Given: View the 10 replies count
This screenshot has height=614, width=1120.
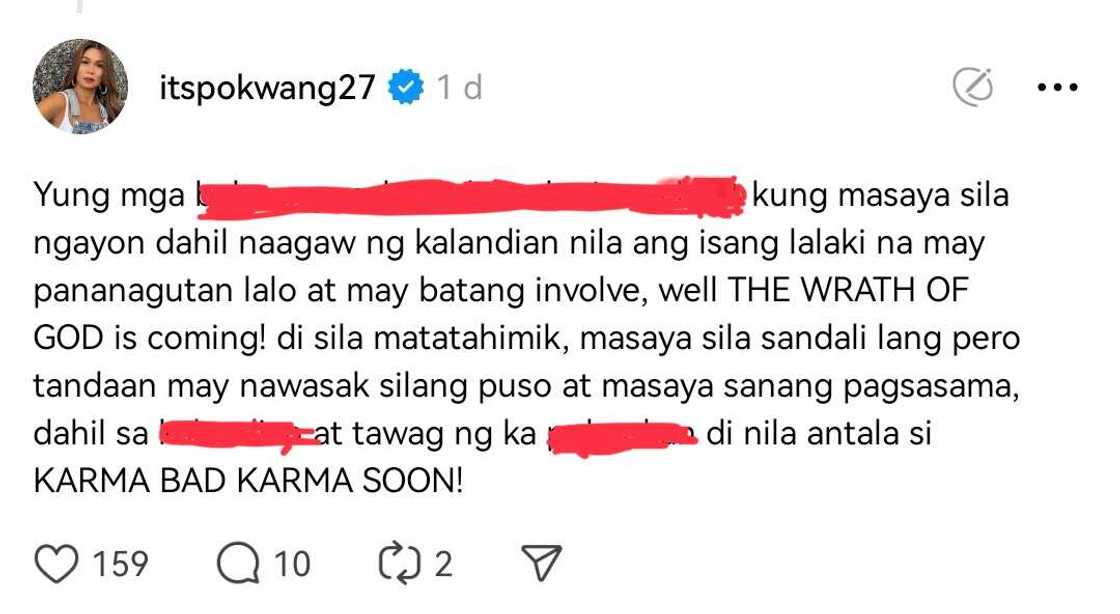Looking at the screenshot, I should [x=293, y=563].
